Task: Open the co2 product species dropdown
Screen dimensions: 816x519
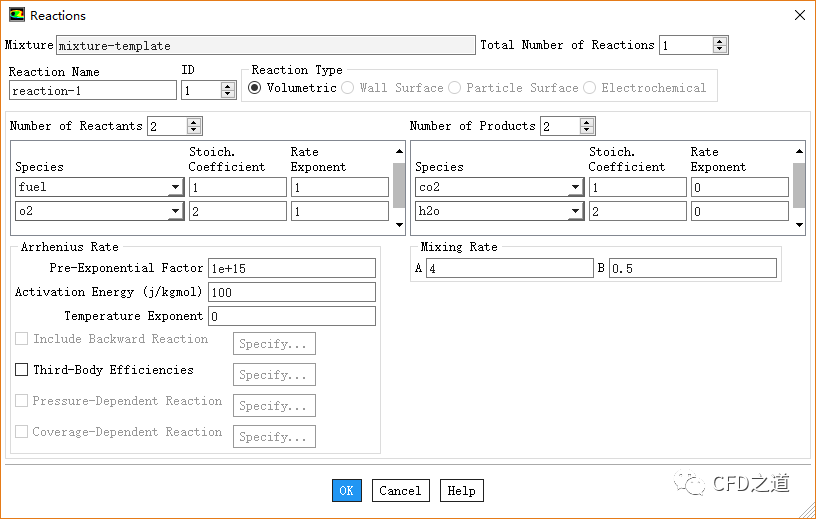Action: coord(575,187)
